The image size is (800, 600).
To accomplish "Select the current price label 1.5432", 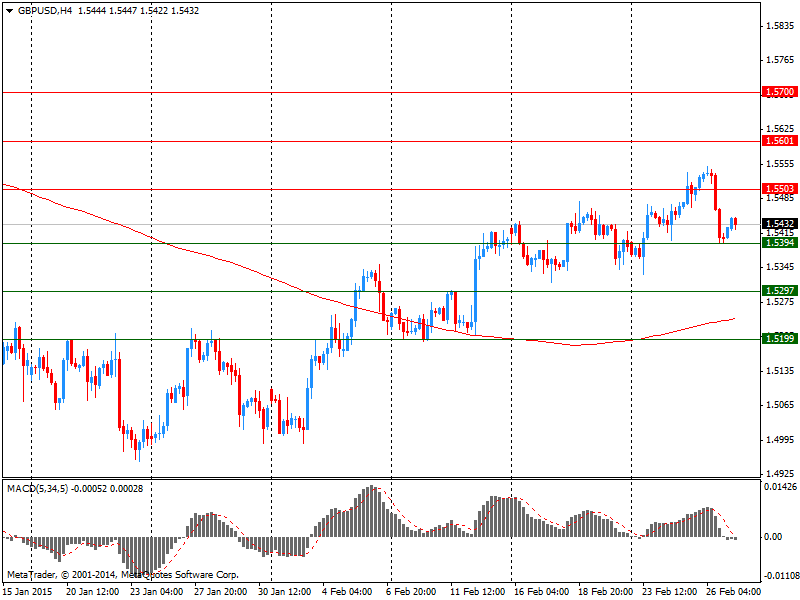I will point(779,223).
